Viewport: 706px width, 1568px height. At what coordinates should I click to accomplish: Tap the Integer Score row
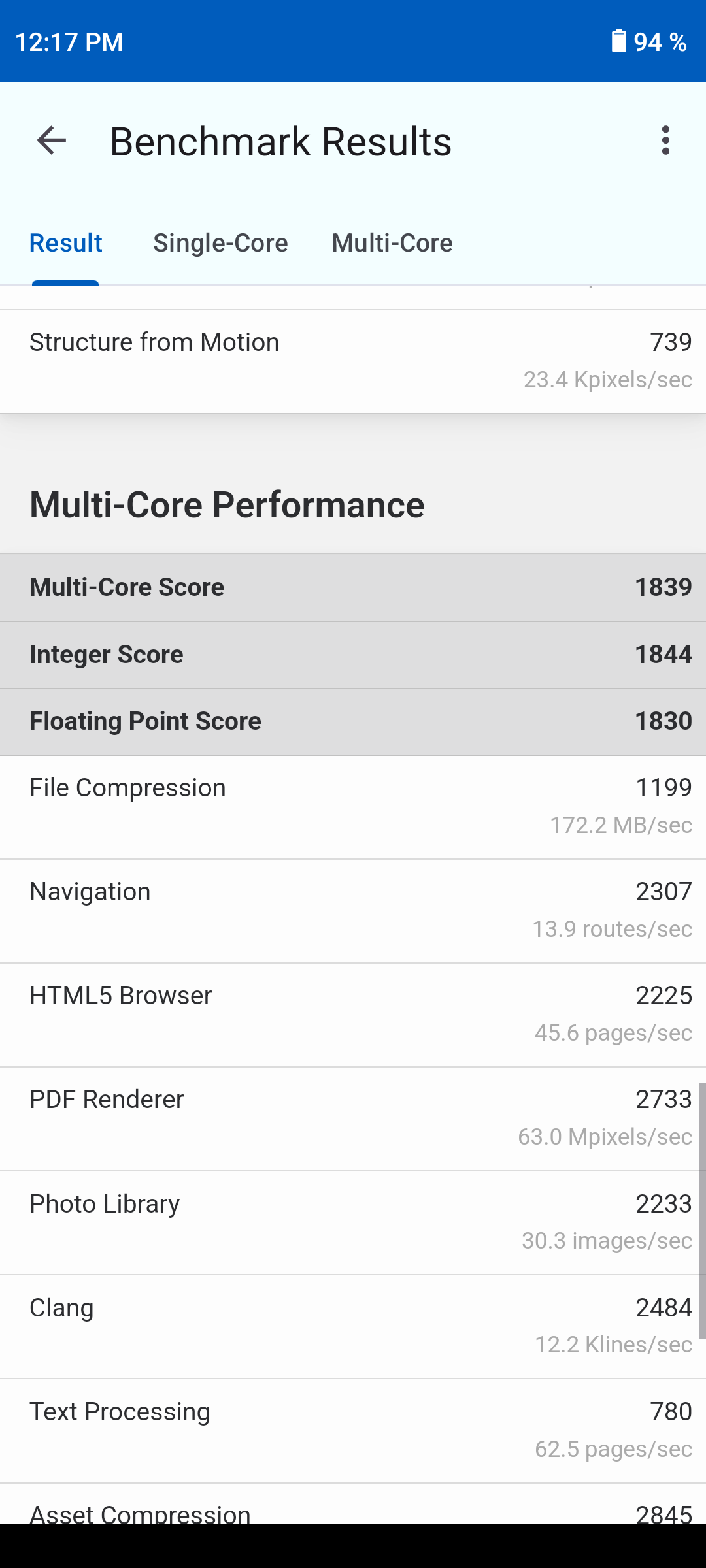353,655
